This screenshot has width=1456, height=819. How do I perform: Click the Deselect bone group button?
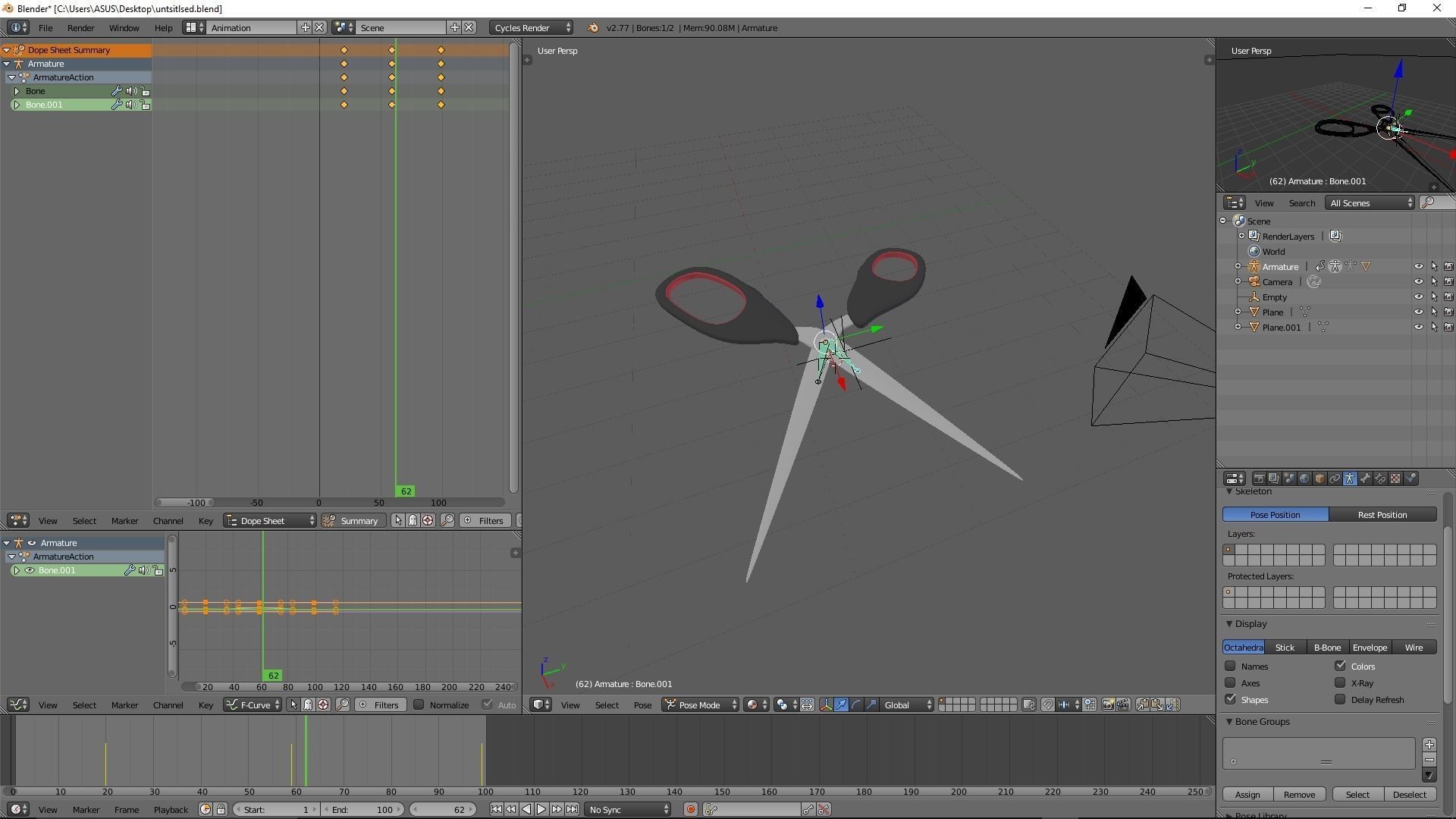[1410, 794]
